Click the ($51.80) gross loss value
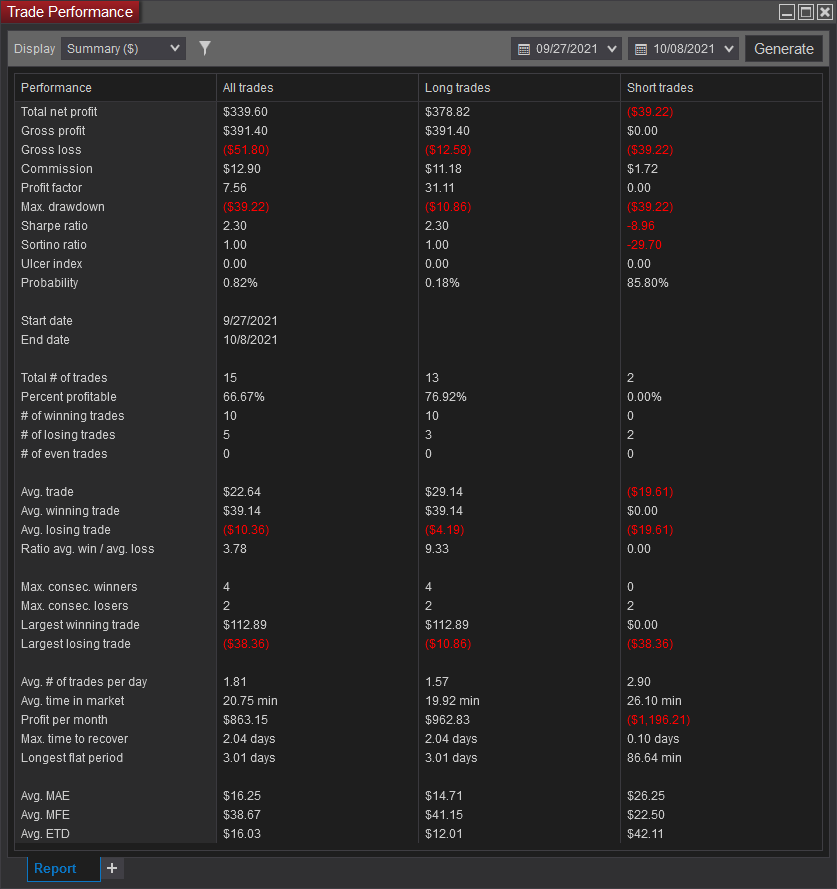This screenshot has width=837, height=889. pos(246,150)
